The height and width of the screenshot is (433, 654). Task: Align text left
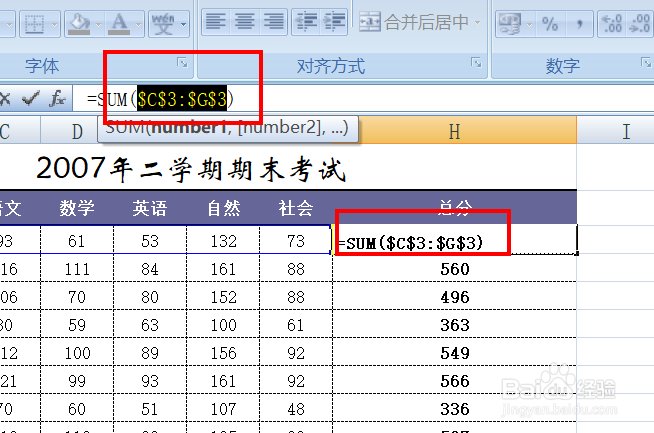216,21
